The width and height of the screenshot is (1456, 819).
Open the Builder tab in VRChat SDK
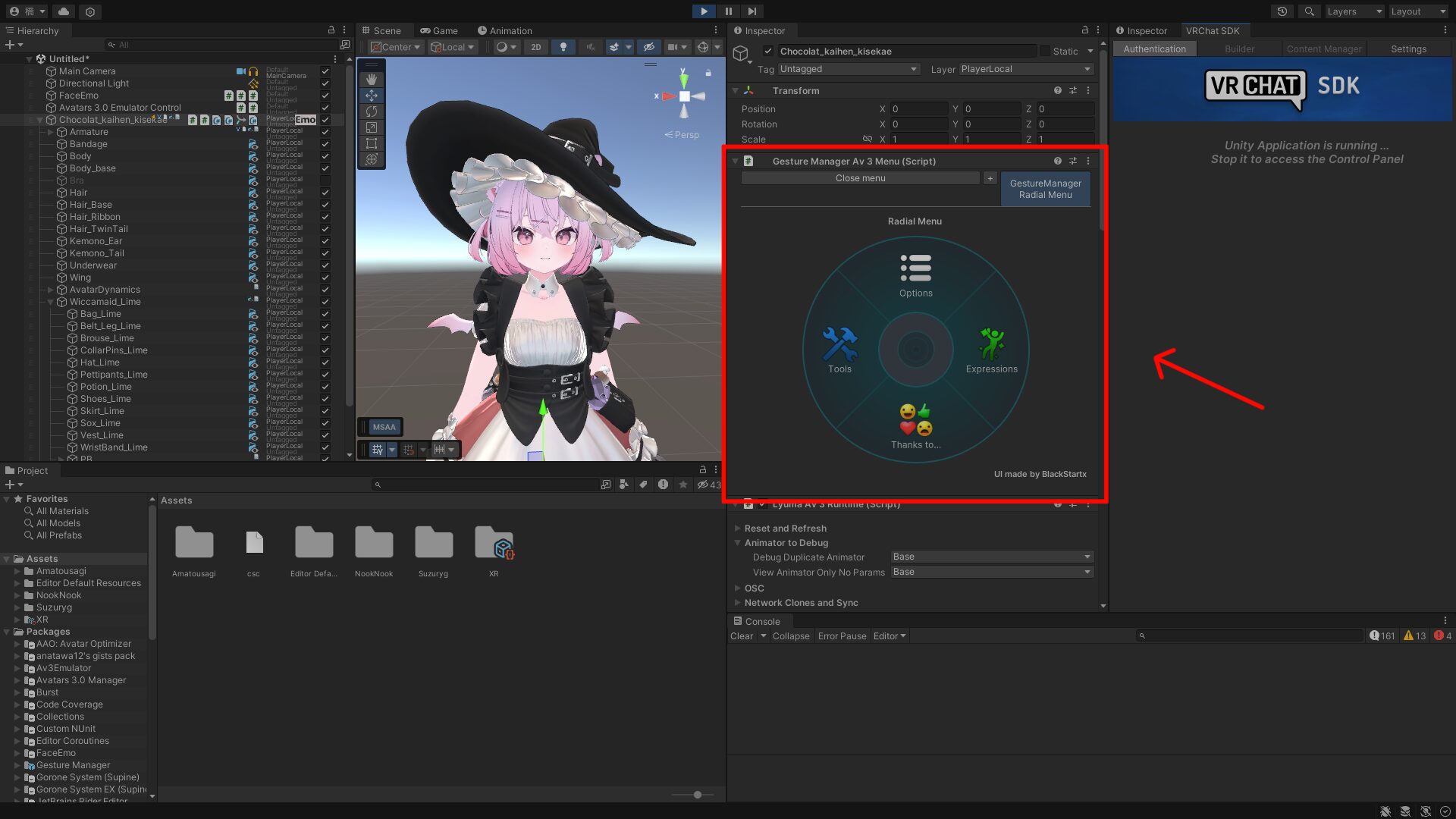pyautogui.click(x=1239, y=49)
